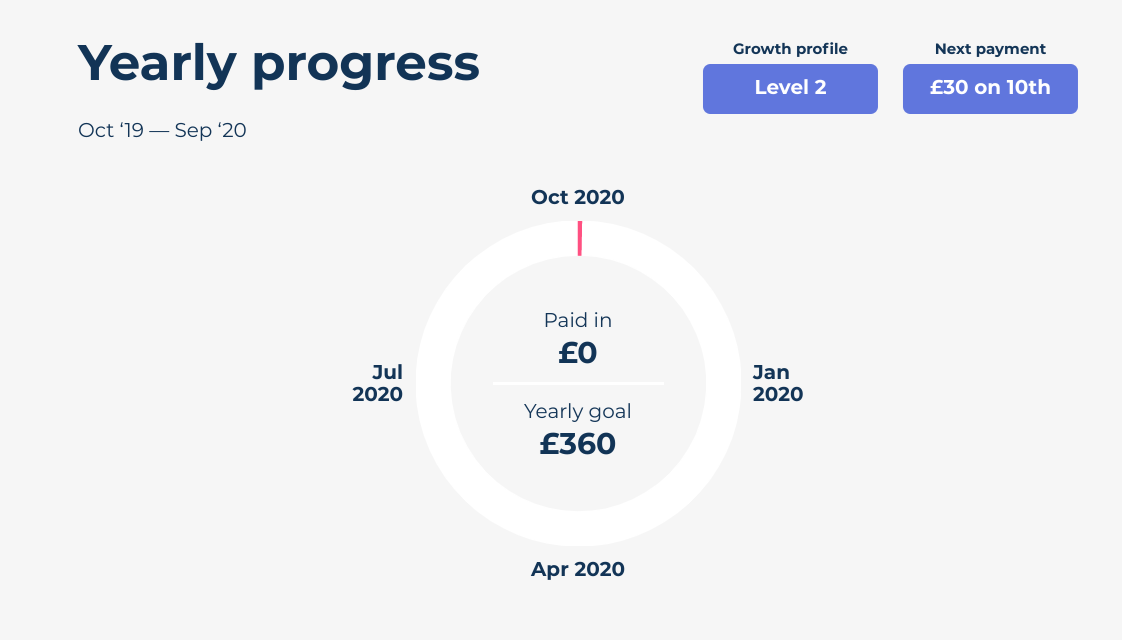Click the Next payment label
This screenshot has height=640, width=1122.
(x=990, y=49)
